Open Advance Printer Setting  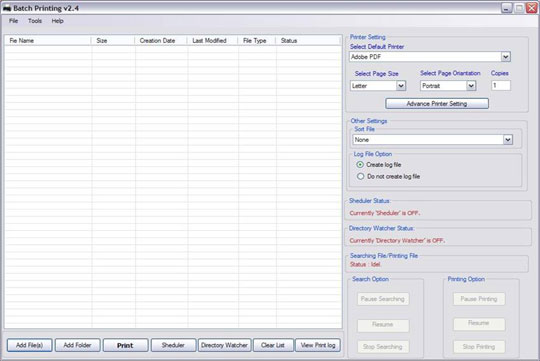pos(437,104)
